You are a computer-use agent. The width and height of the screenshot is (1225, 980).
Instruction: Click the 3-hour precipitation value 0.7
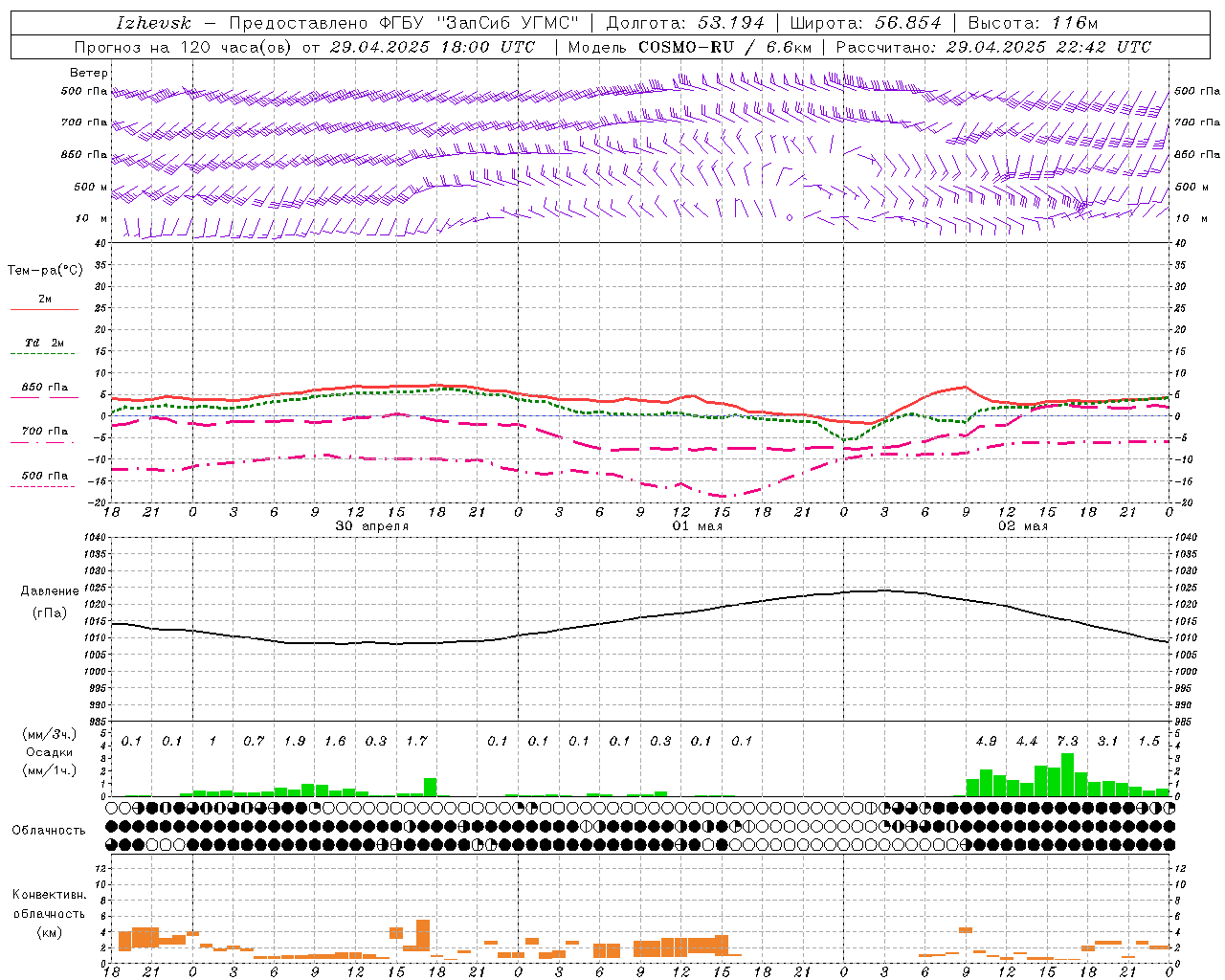254,741
